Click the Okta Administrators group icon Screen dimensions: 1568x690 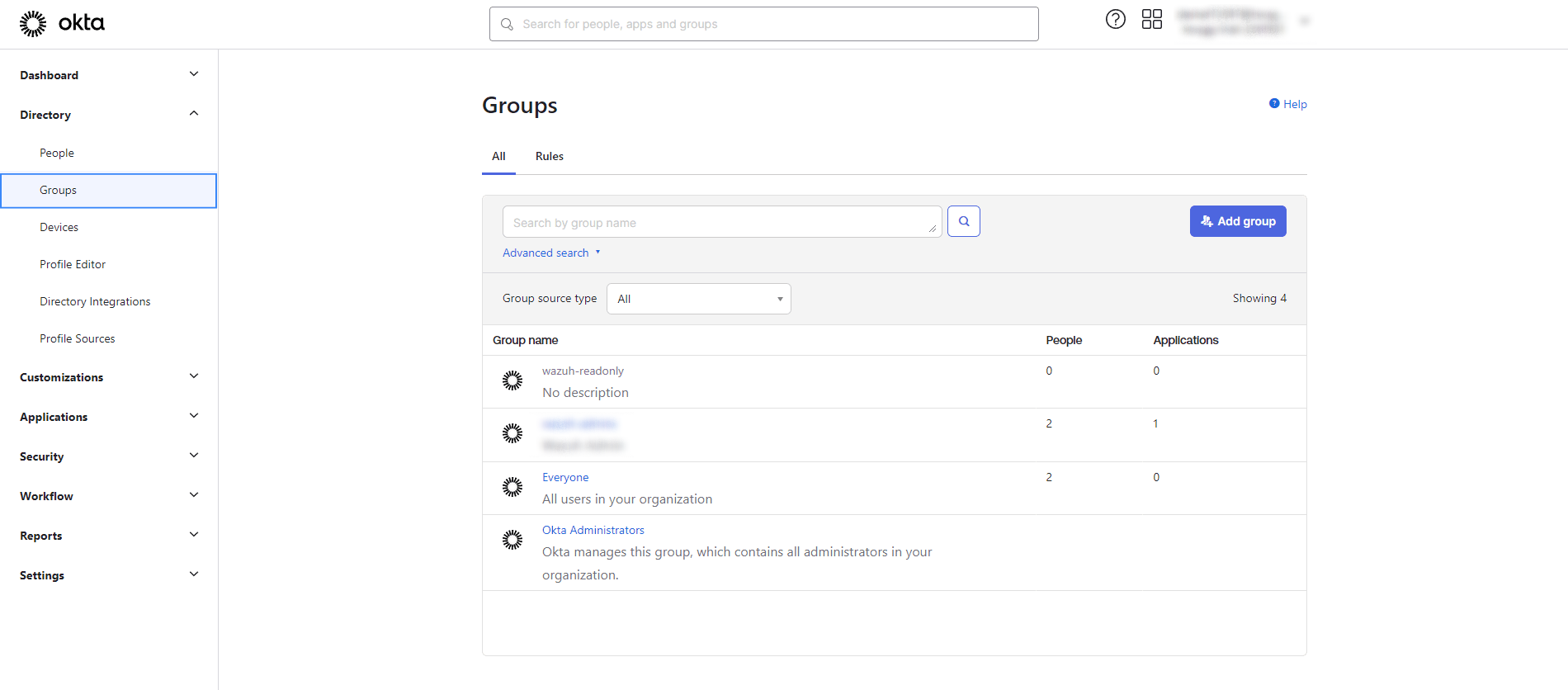click(512, 540)
